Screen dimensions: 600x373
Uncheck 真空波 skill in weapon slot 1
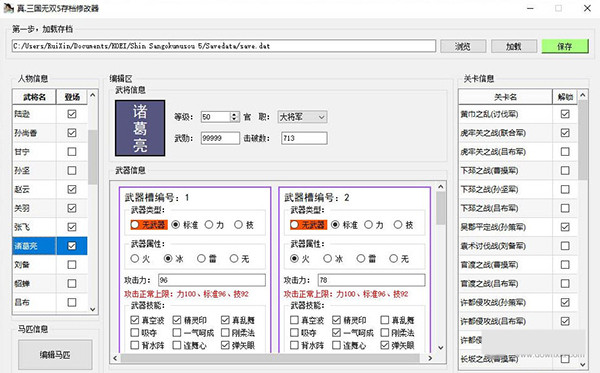[135, 320]
